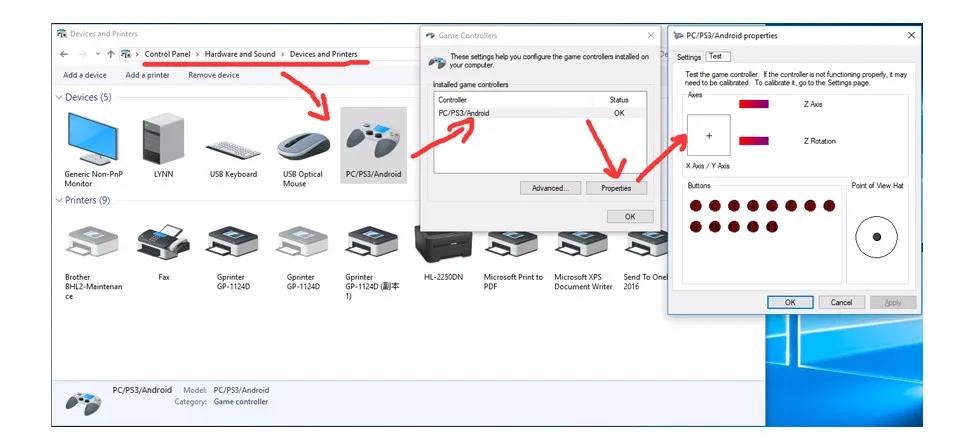Click the Forward arrow in Devices and Printers
This screenshot has height=444, width=960.
(x=83, y=54)
